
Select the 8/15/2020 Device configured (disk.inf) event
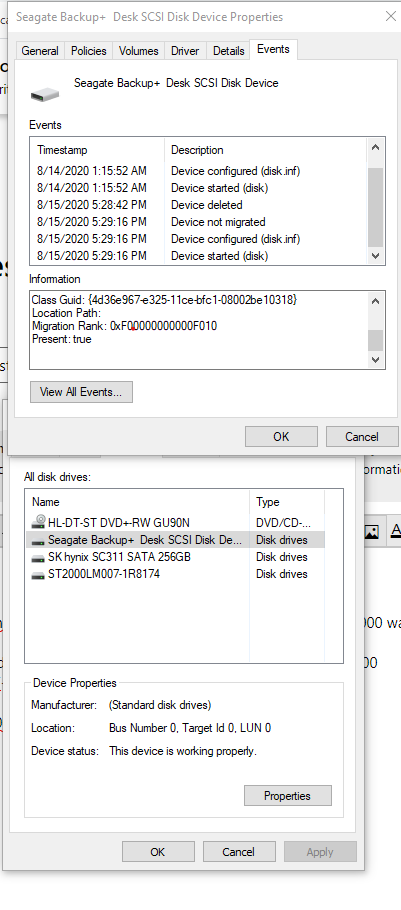pos(198,239)
